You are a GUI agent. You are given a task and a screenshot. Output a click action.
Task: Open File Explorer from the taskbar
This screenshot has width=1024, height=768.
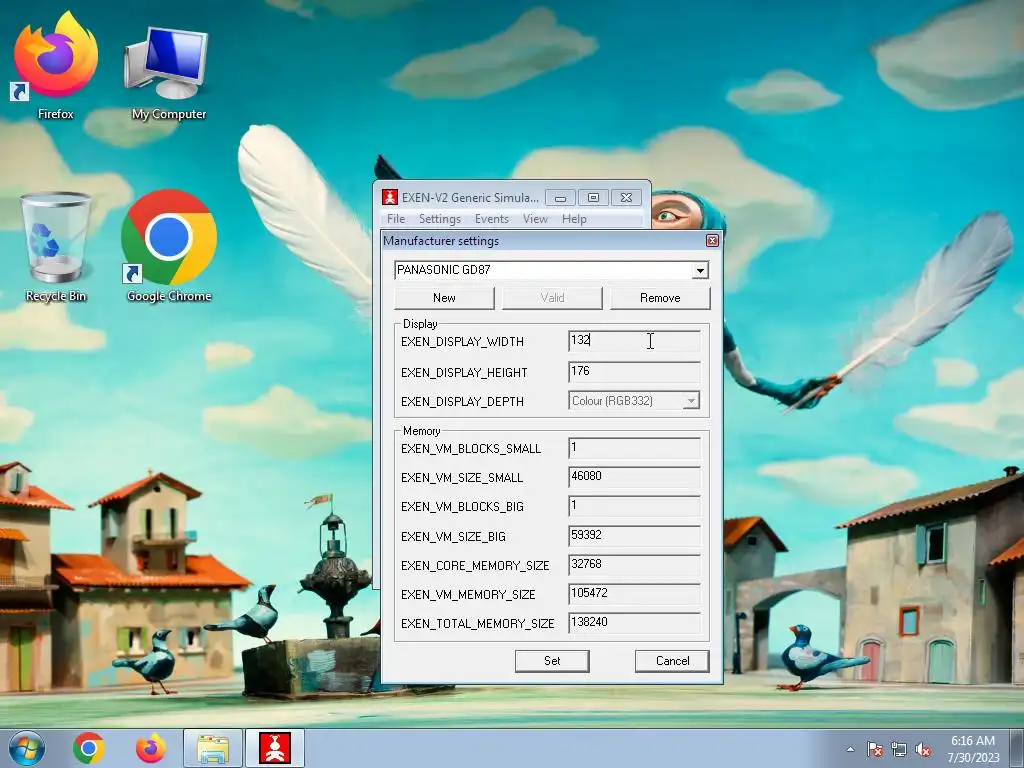pyautogui.click(x=213, y=748)
